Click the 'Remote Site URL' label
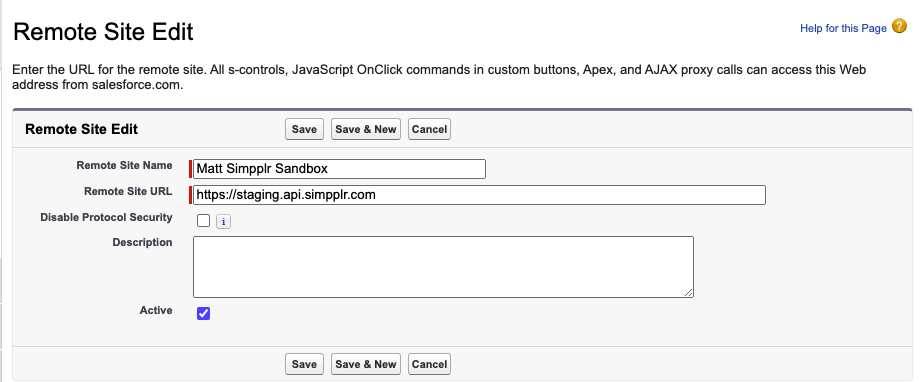 [128, 191]
